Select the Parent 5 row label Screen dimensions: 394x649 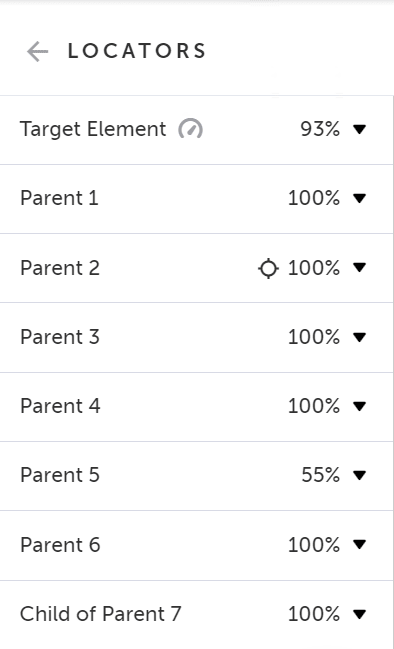tap(60, 475)
